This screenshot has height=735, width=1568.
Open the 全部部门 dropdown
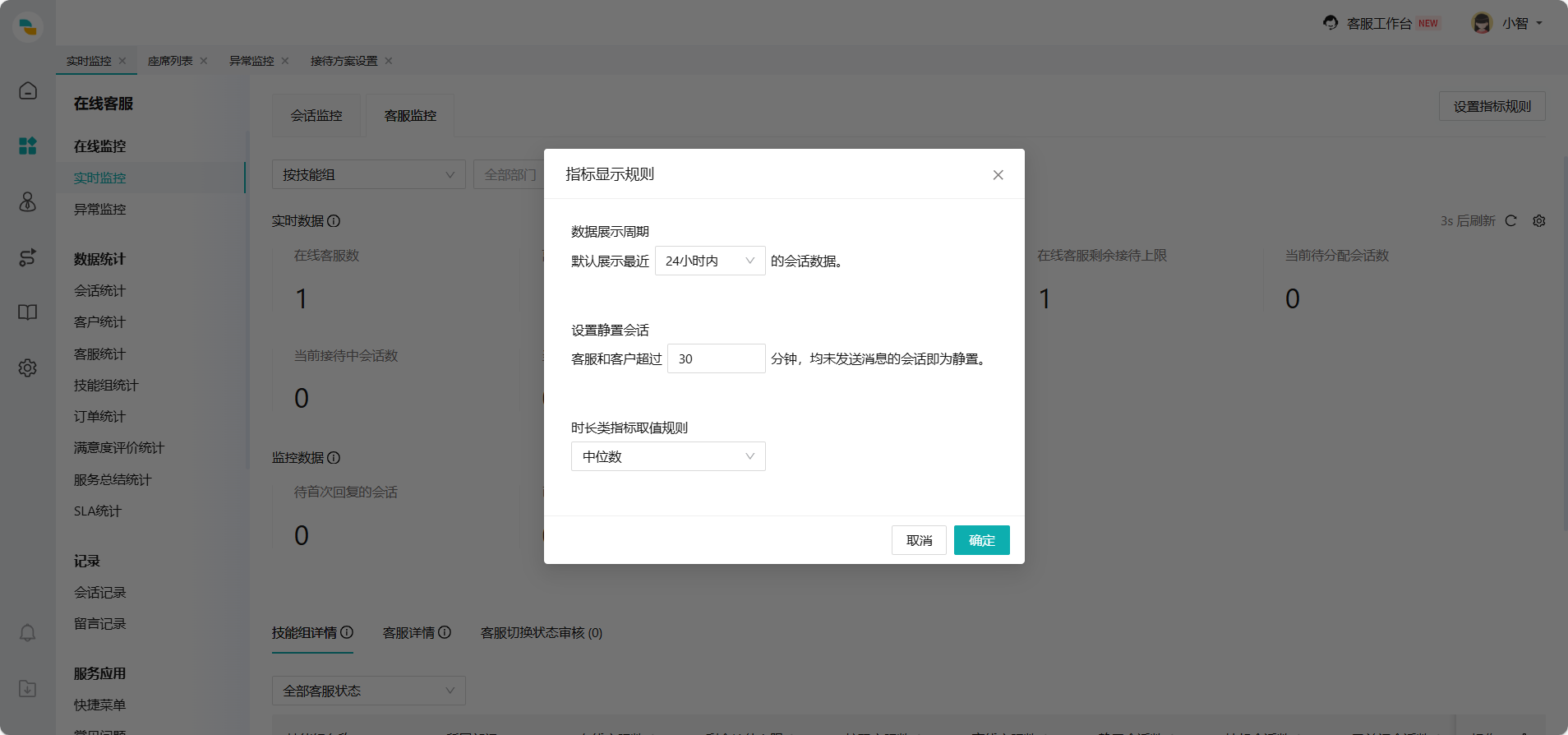[510, 174]
